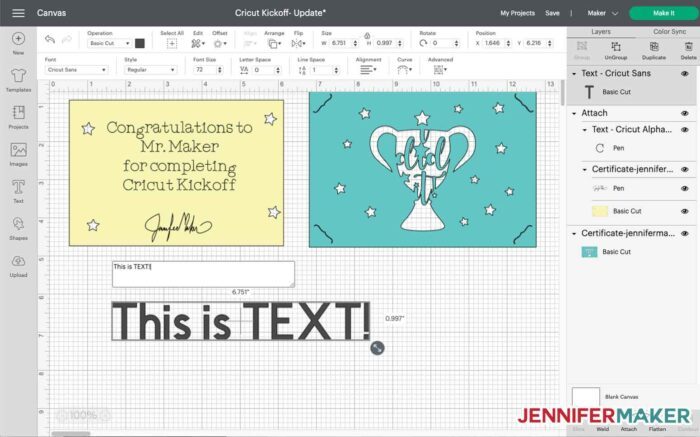The image size is (700, 437).
Task: Select the teal trophy card on canvas
Action: [x=423, y=170]
